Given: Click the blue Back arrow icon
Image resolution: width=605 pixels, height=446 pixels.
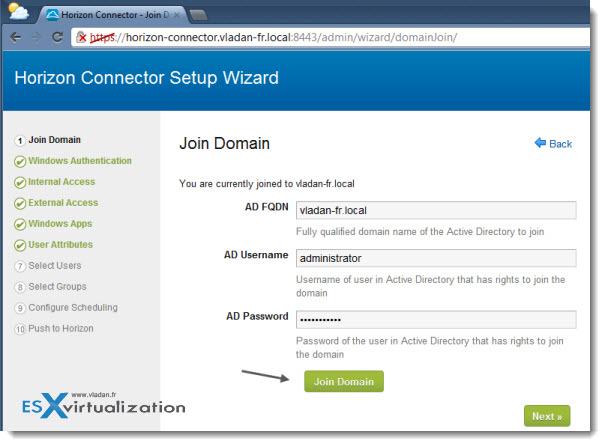Looking at the screenshot, I should pyautogui.click(x=540, y=143).
